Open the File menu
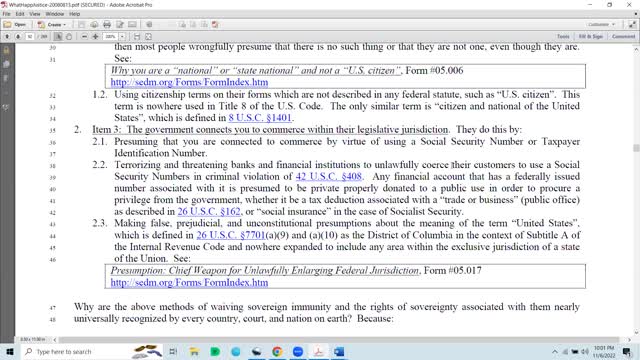Image resolution: width=640 pixels, height=360 pixels. coord(7,14)
